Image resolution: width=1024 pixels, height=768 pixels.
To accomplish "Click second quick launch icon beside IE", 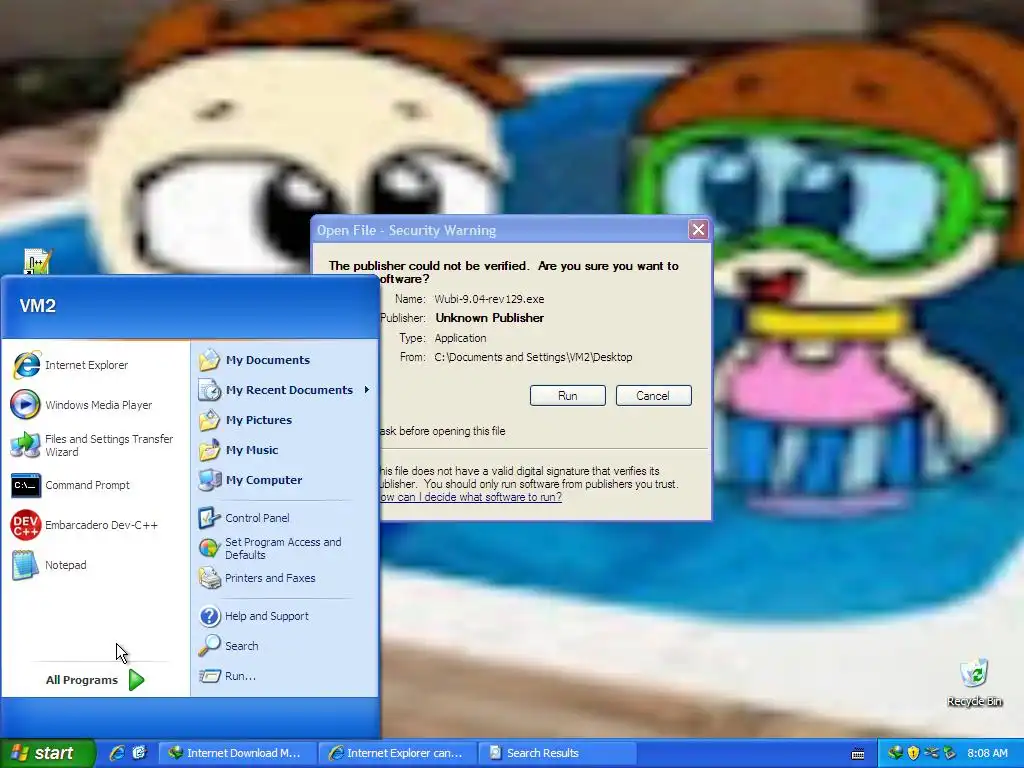I will (x=139, y=753).
